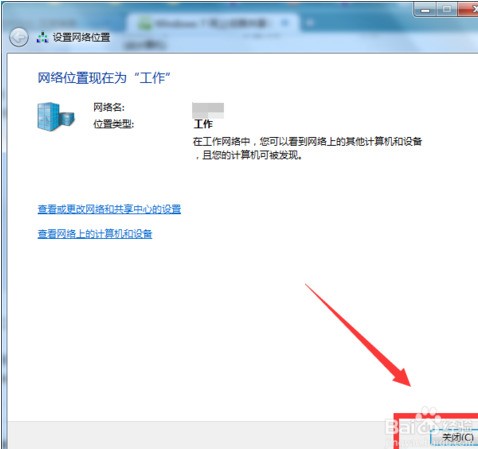Click the 位置类型 label
Screen dimensions: 478x449
[x=113, y=124]
